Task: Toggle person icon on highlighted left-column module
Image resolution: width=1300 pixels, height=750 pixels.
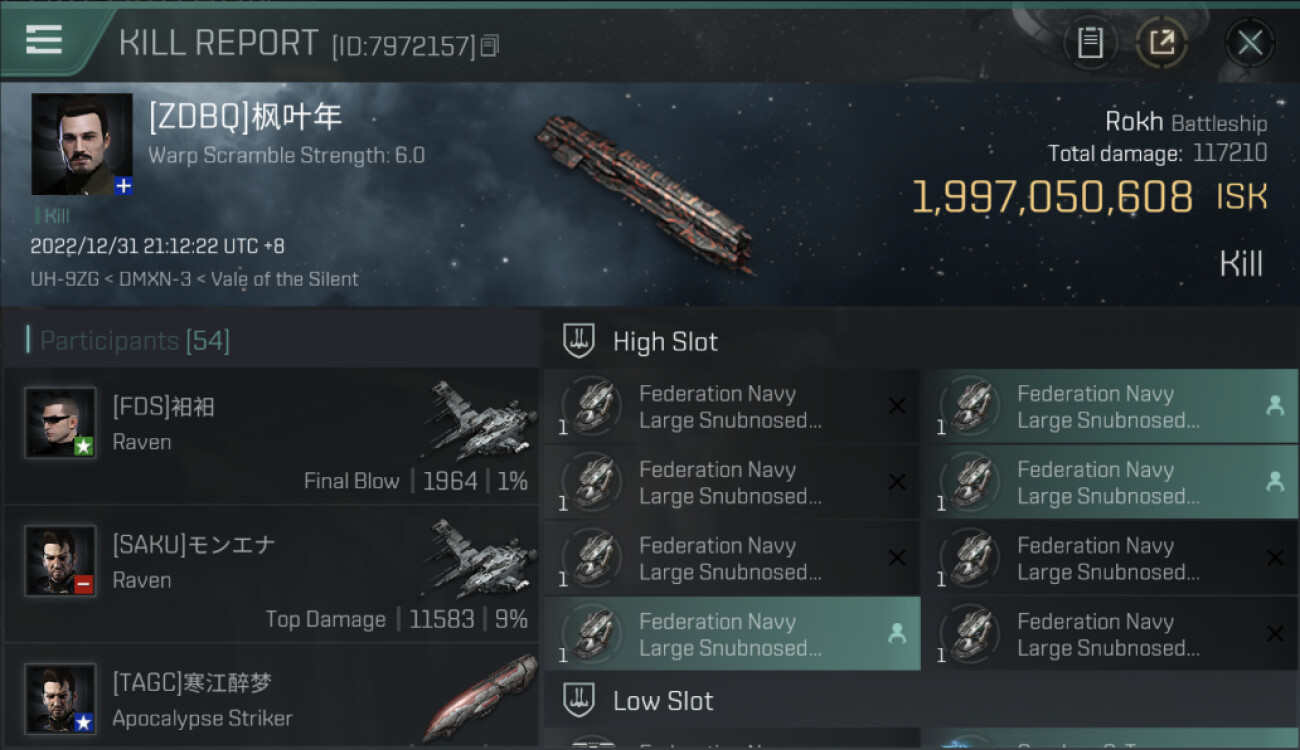Action: 897,634
